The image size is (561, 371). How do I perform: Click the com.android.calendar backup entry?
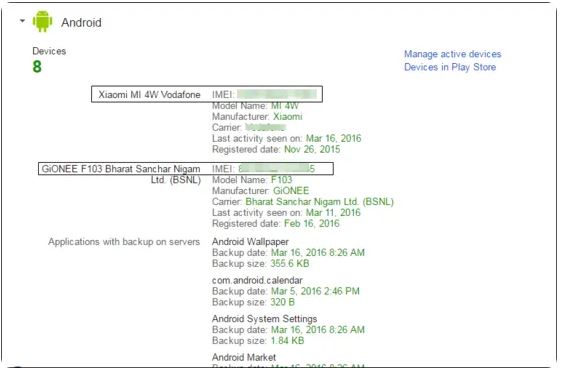point(257,280)
